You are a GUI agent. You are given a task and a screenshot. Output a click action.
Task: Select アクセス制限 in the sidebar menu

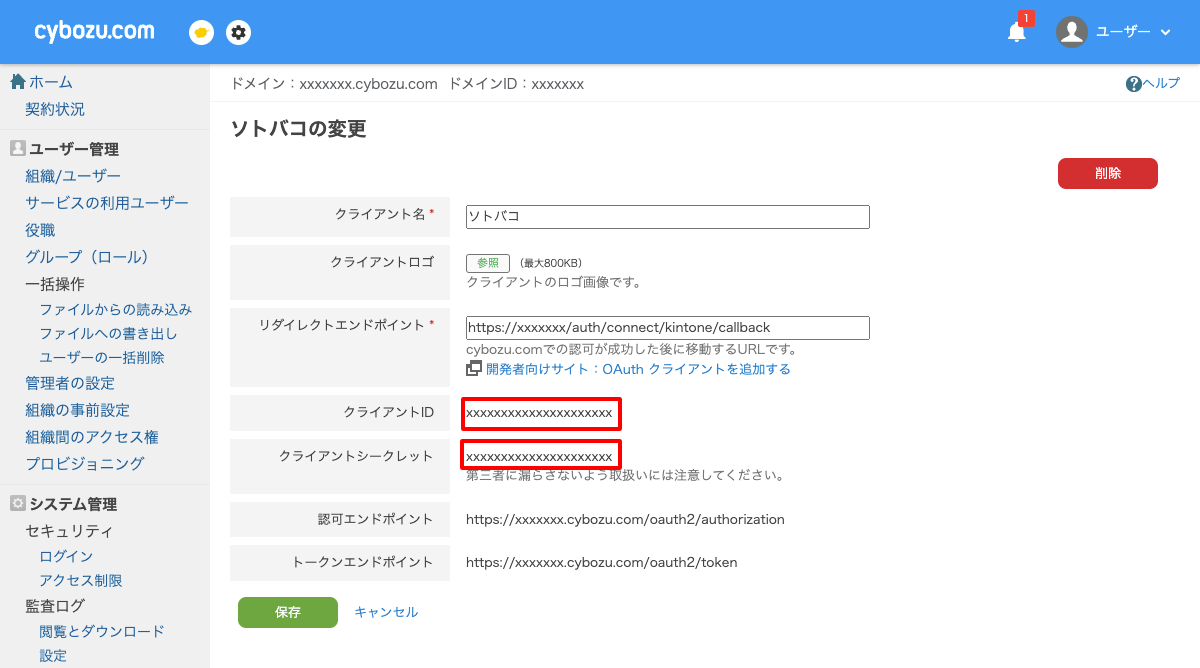[80, 580]
